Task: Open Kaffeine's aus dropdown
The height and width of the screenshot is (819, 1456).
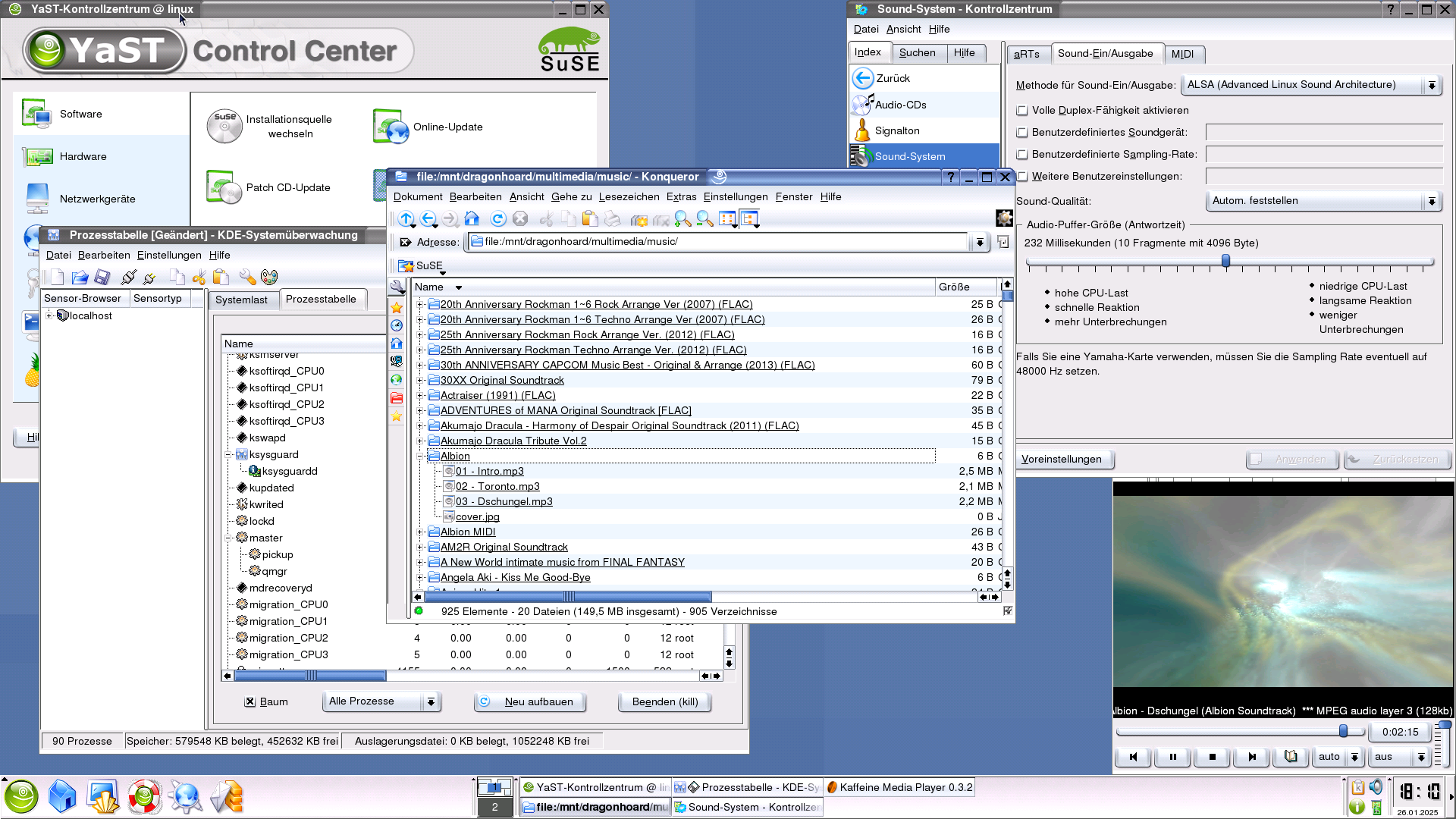Action: click(1401, 757)
